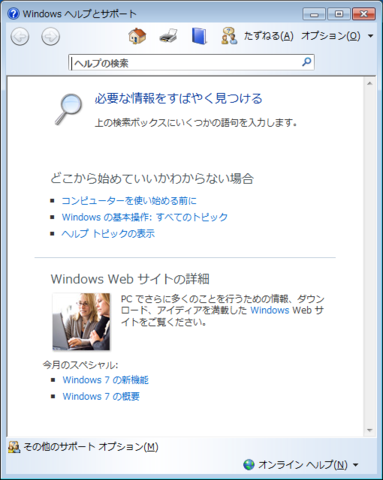Print the topic with the printer icon
Image resolution: width=383 pixels, height=480 pixels.
[x=168, y=36]
